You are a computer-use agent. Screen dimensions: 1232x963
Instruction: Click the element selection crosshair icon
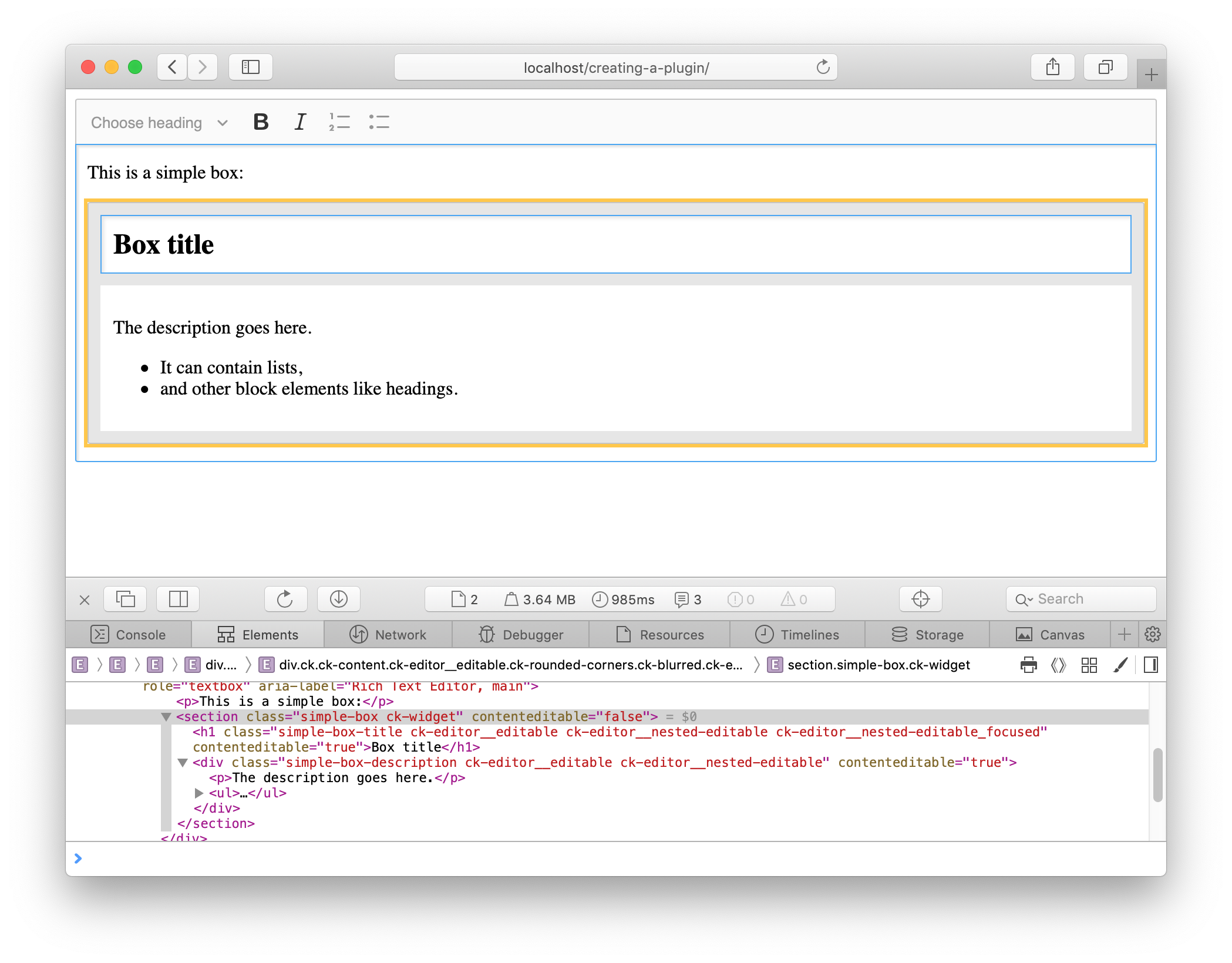point(920,599)
